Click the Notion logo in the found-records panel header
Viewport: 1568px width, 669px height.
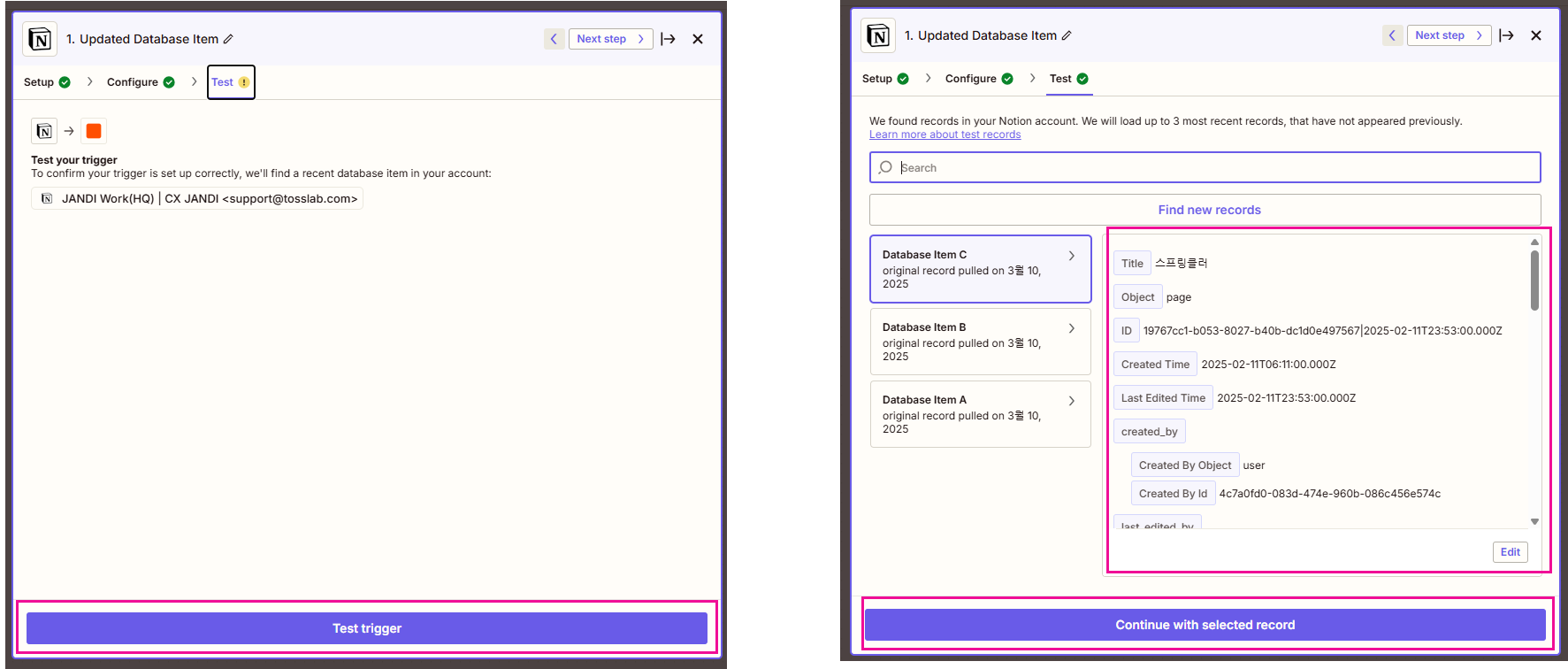coord(877,35)
